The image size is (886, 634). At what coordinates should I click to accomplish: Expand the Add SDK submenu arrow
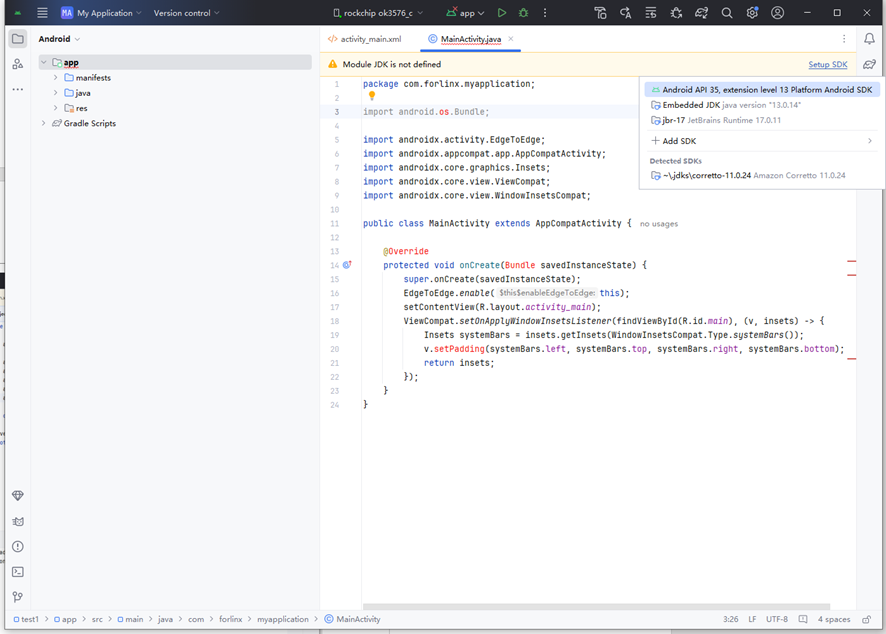click(870, 141)
